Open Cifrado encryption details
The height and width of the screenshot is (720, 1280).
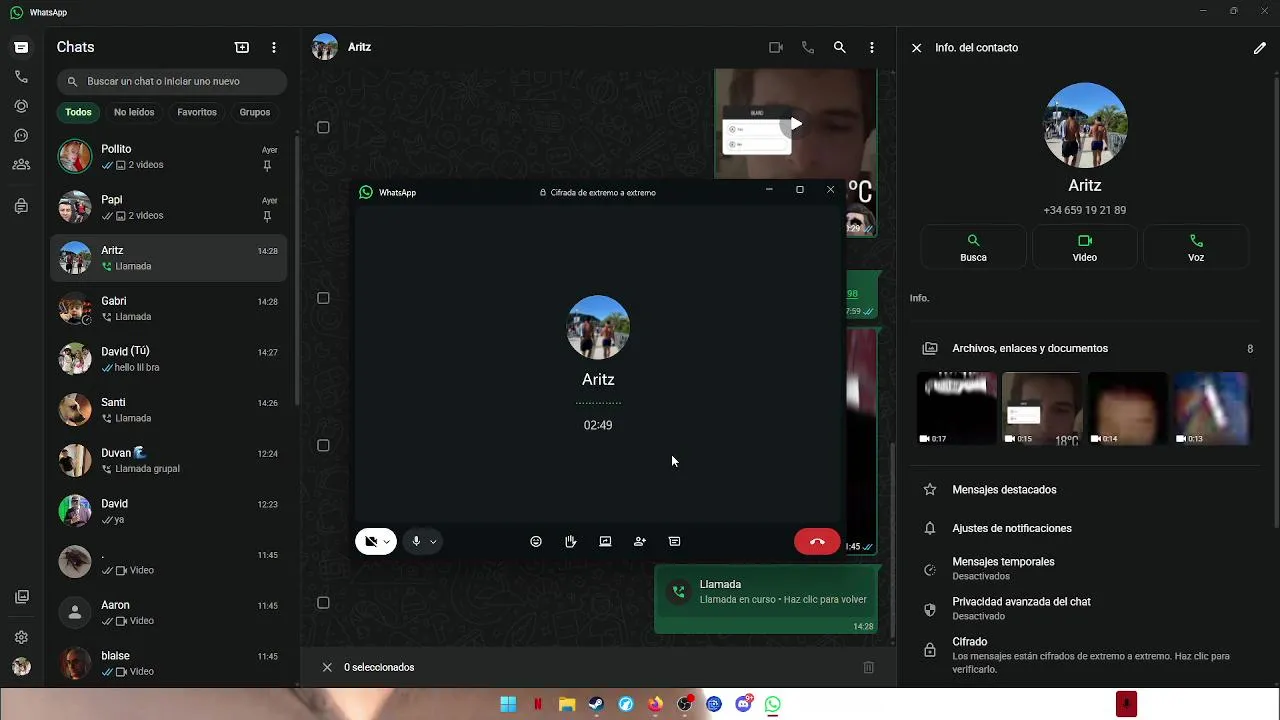(x=1088, y=655)
